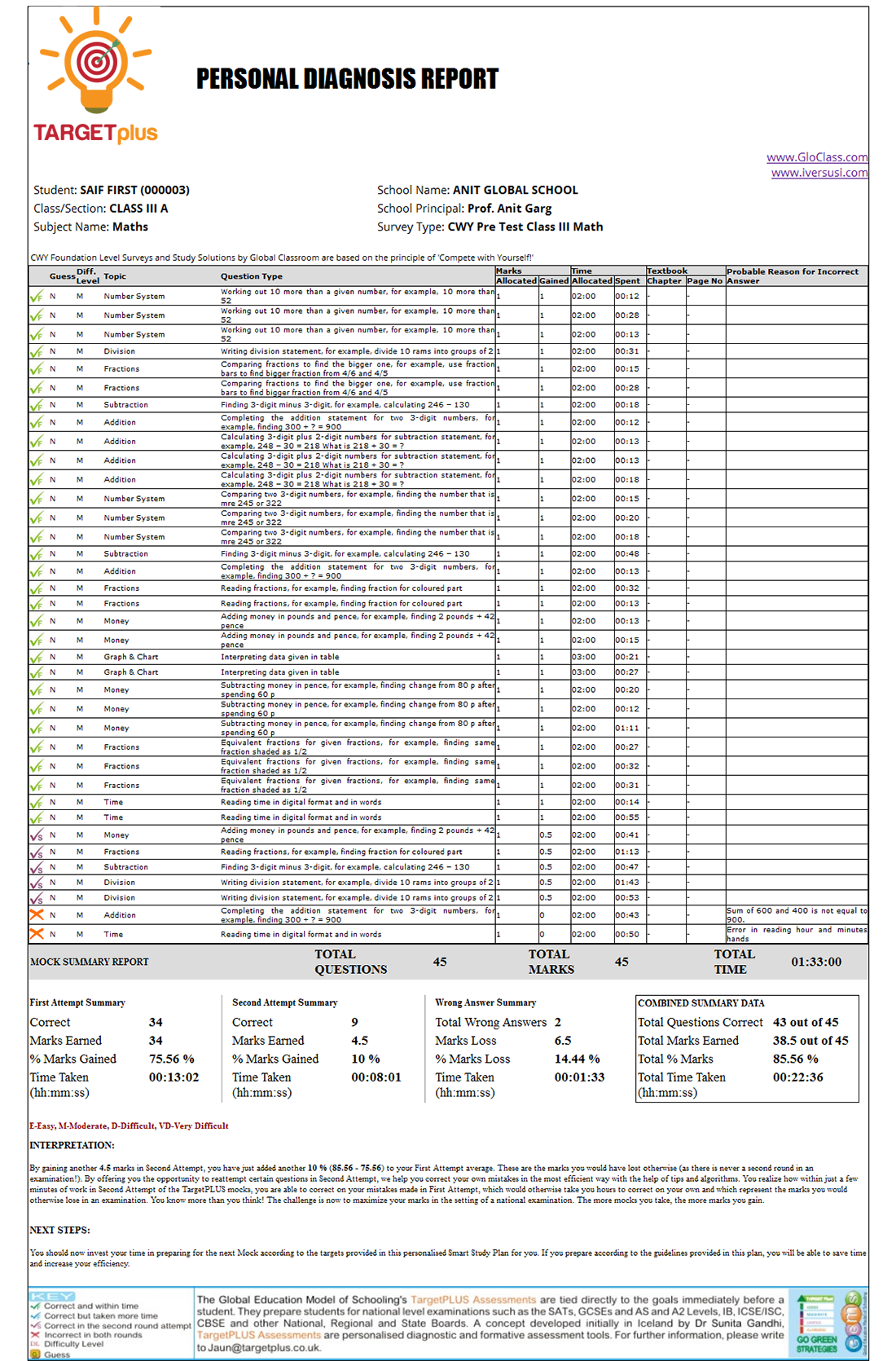Click the 'COMBINED SUMMARY DATA' heading

point(701,1003)
